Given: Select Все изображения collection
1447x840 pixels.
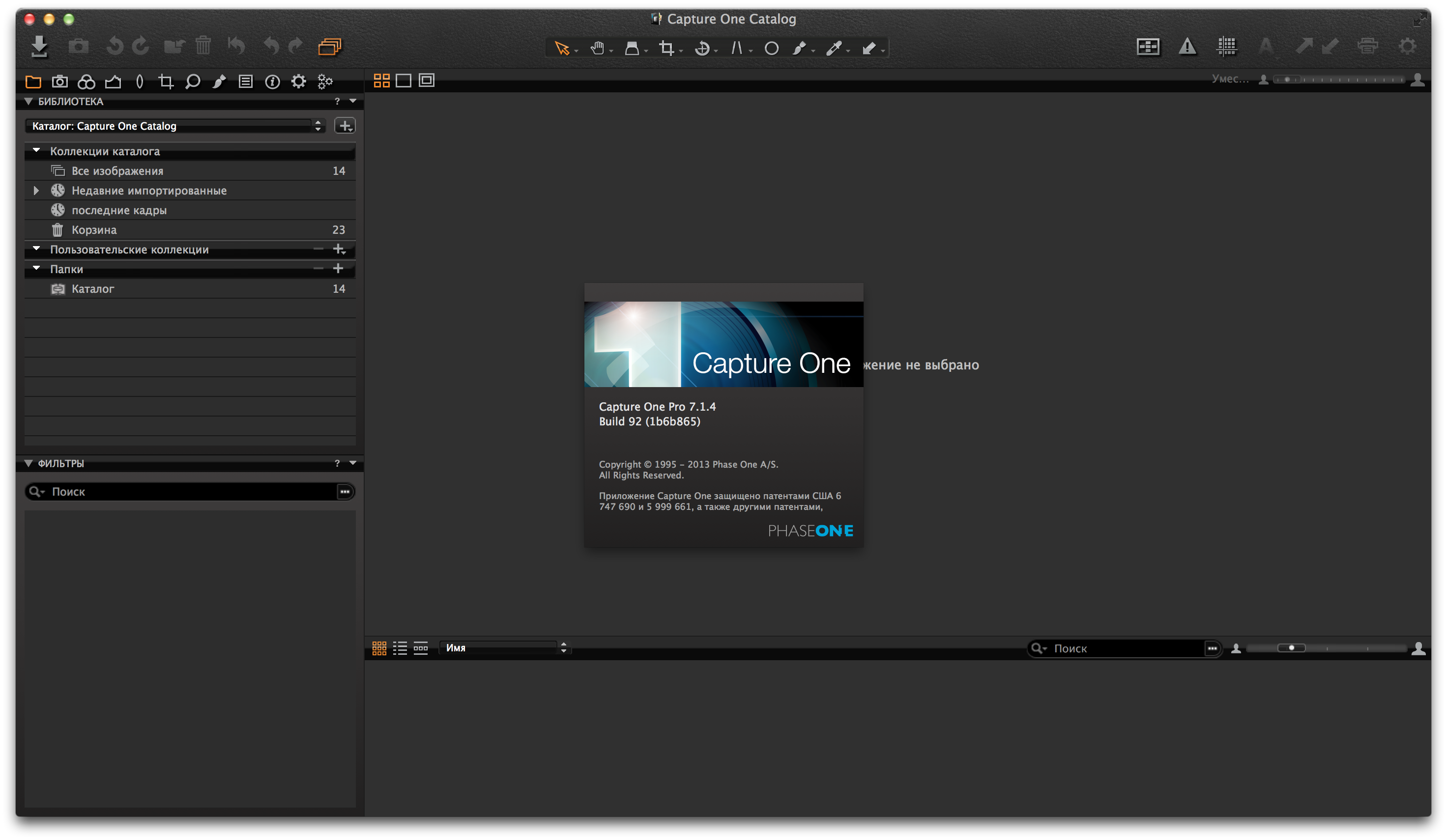Looking at the screenshot, I should pos(117,171).
